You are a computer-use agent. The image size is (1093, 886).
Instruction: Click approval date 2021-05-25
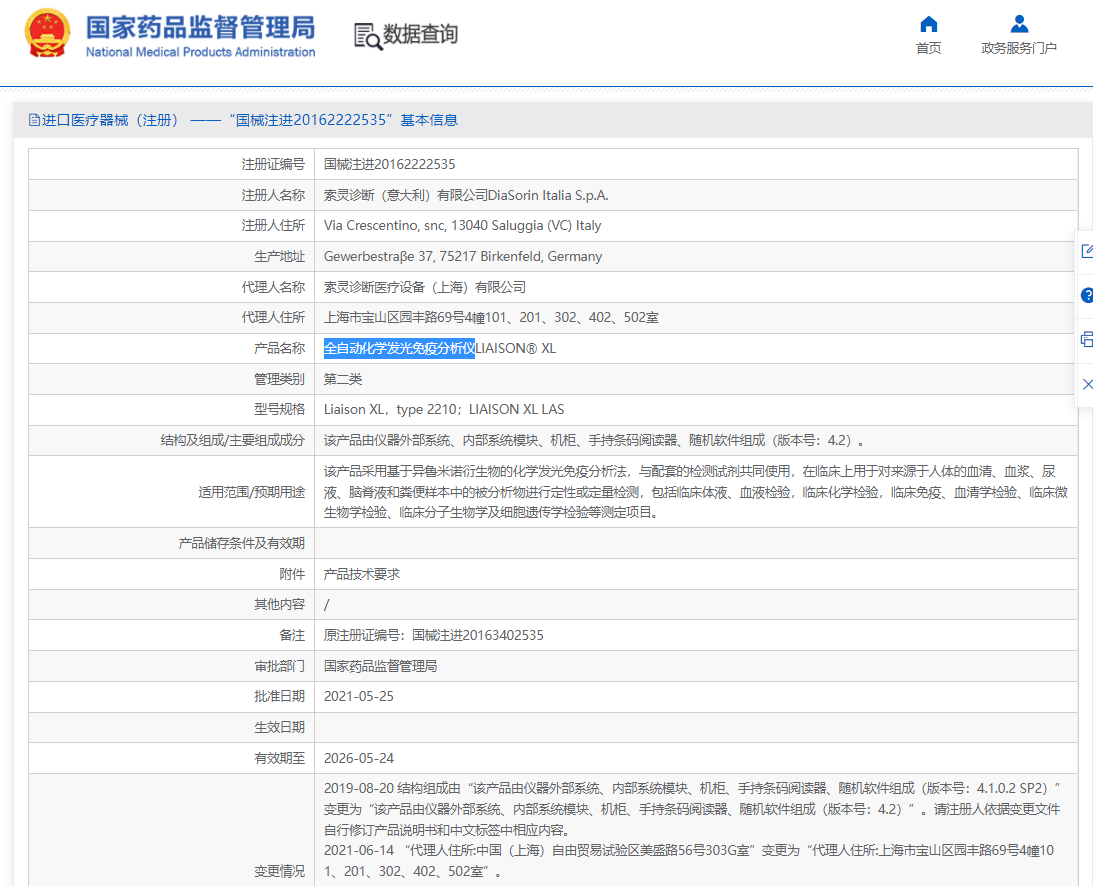(x=359, y=696)
